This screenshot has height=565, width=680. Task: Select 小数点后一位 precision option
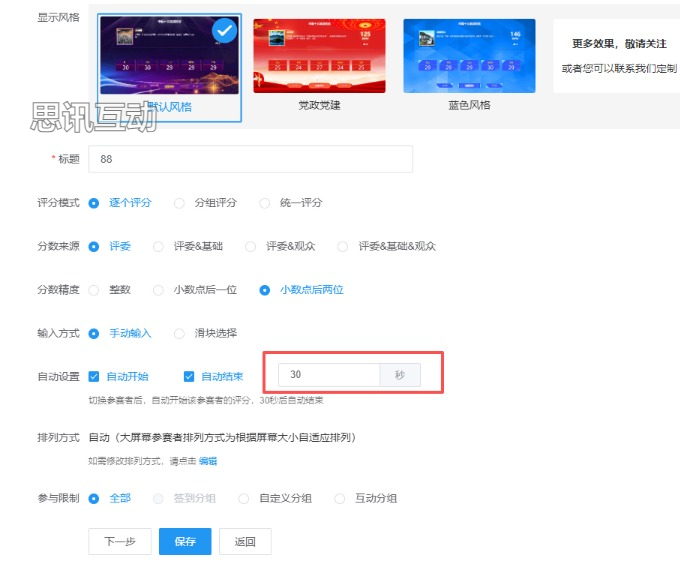pos(158,290)
